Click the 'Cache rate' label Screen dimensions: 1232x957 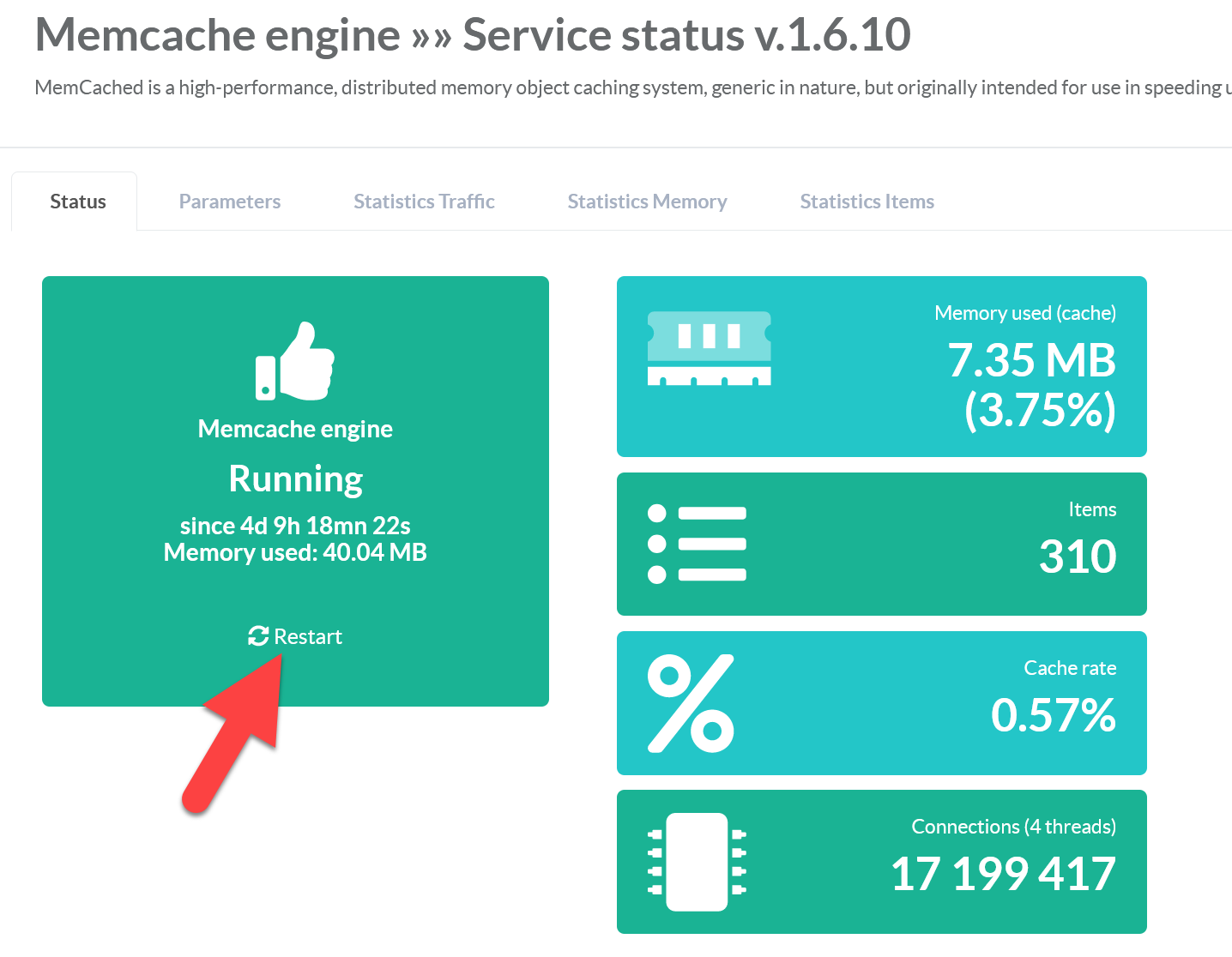[x=1070, y=668]
